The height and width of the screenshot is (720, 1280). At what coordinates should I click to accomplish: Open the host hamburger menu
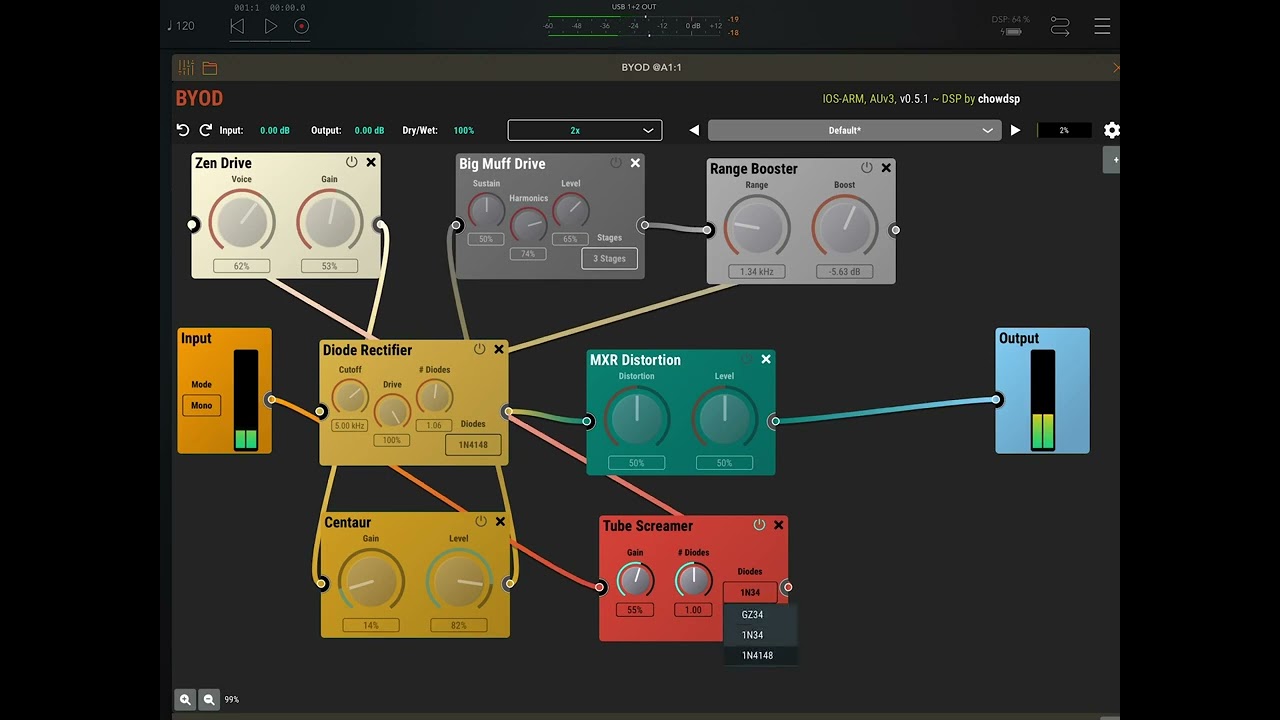[x=1102, y=26]
